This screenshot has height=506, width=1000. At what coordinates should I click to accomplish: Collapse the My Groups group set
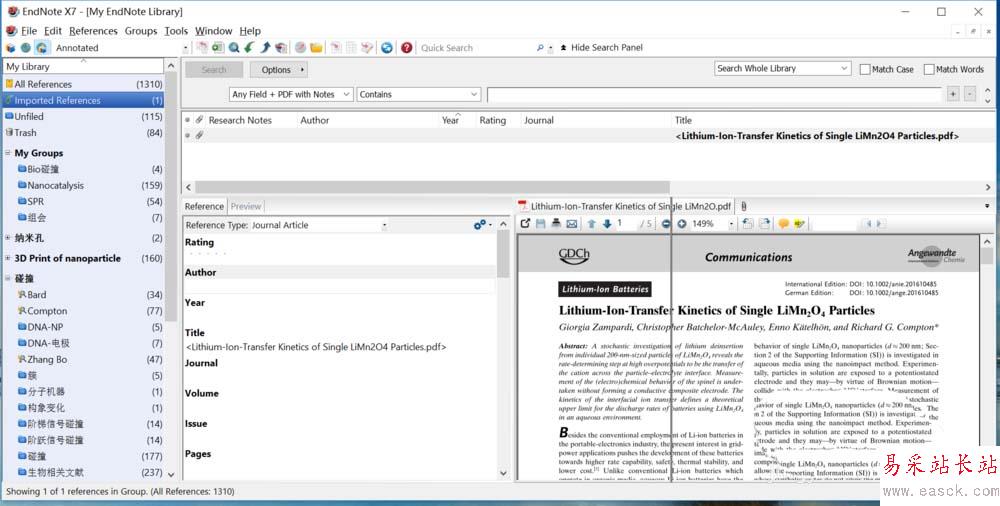[x=8, y=153]
